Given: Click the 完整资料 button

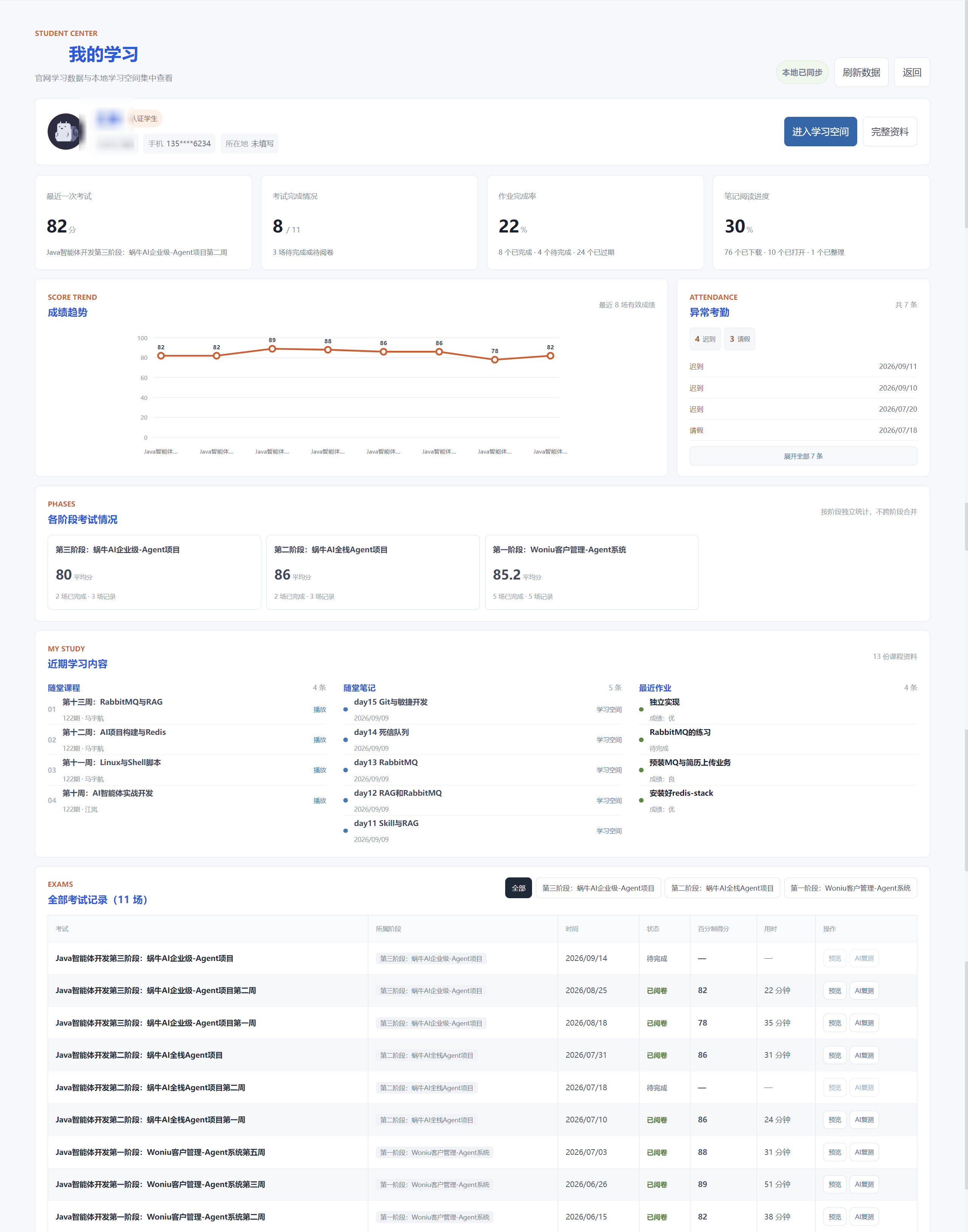Looking at the screenshot, I should pyautogui.click(x=889, y=132).
